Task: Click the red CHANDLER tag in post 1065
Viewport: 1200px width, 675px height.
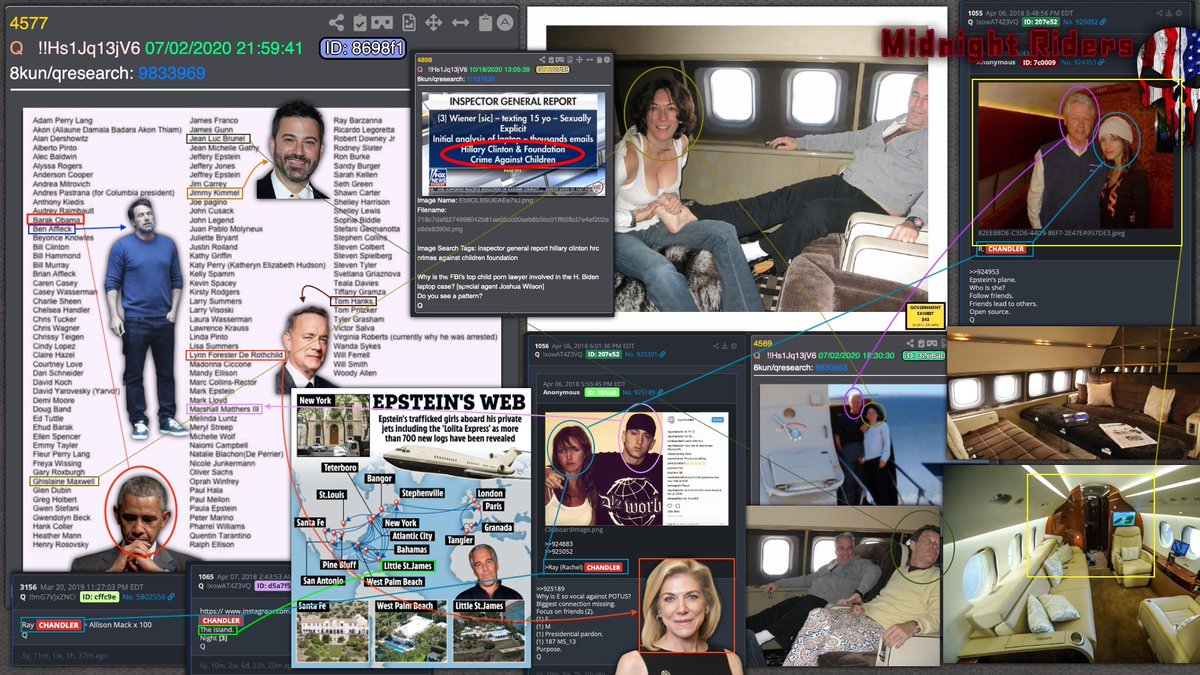Action: click(x=221, y=620)
